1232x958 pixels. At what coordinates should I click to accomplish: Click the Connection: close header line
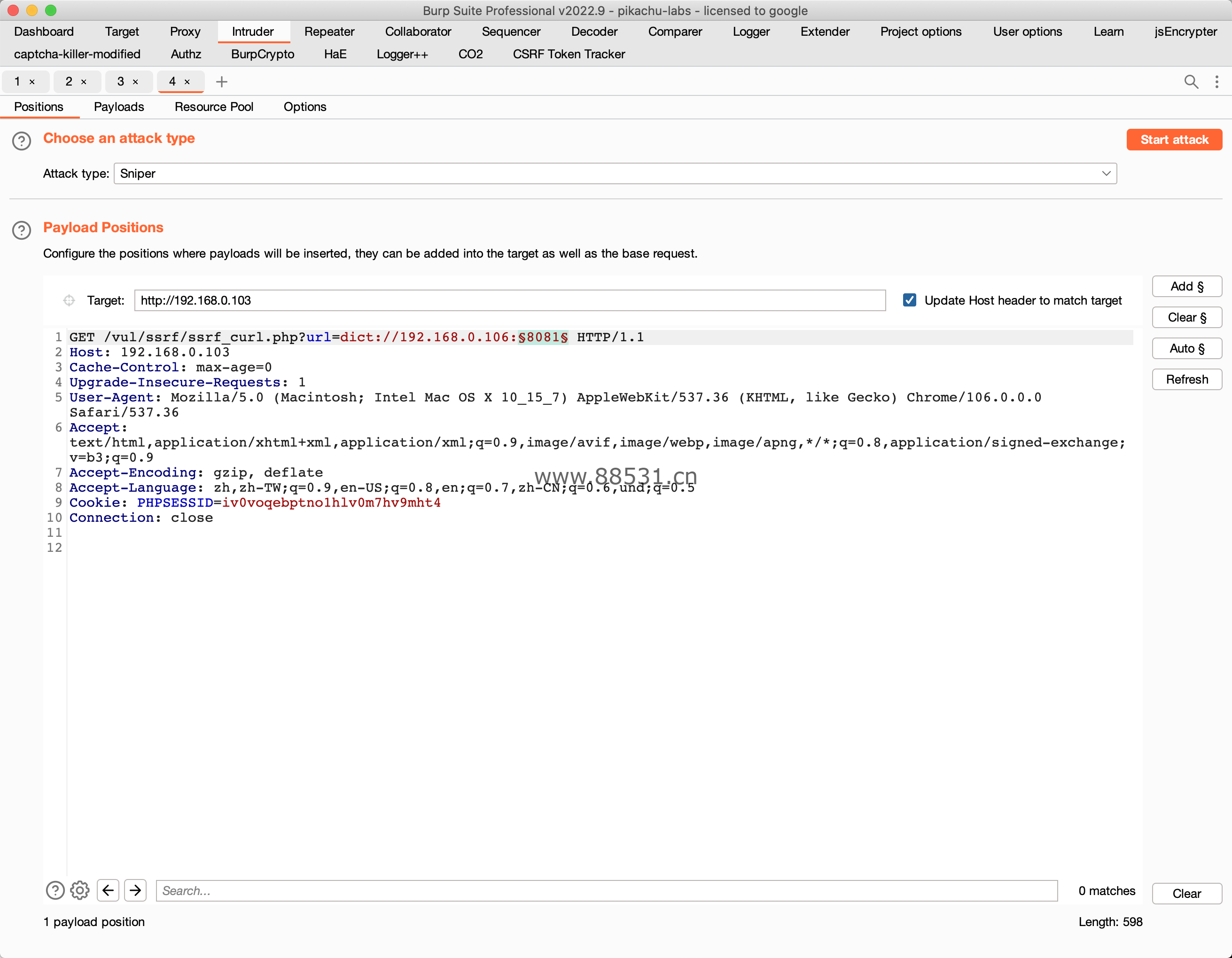[x=141, y=518]
